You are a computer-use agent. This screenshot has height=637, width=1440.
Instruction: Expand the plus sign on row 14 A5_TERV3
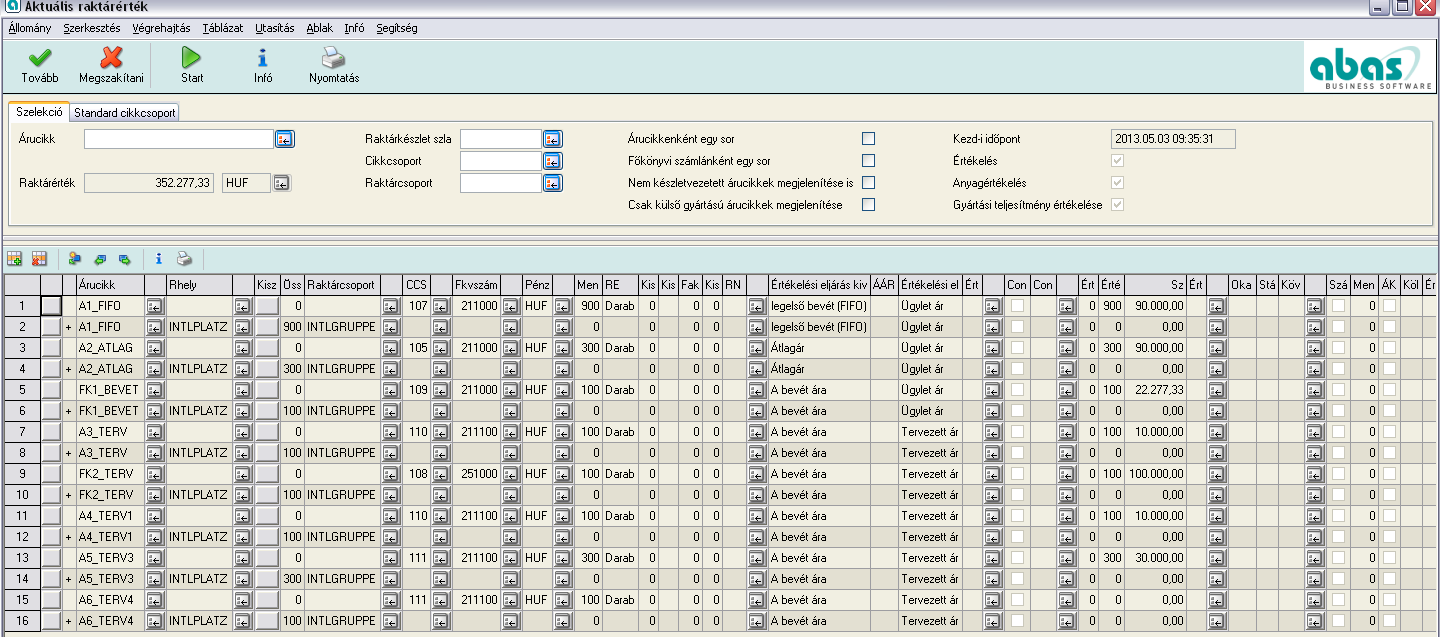[x=68, y=578]
